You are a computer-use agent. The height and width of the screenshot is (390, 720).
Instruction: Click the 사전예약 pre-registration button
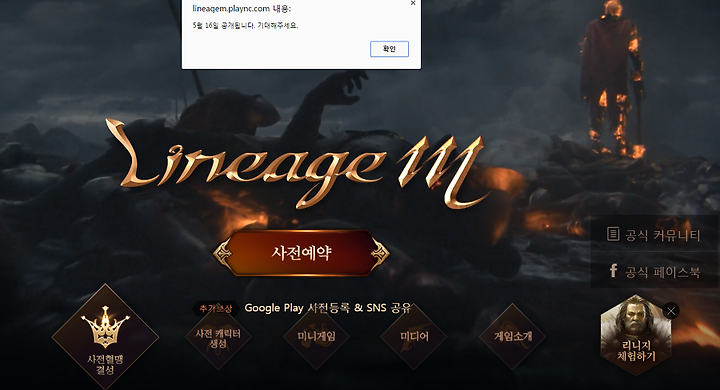[x=301, y=253]
